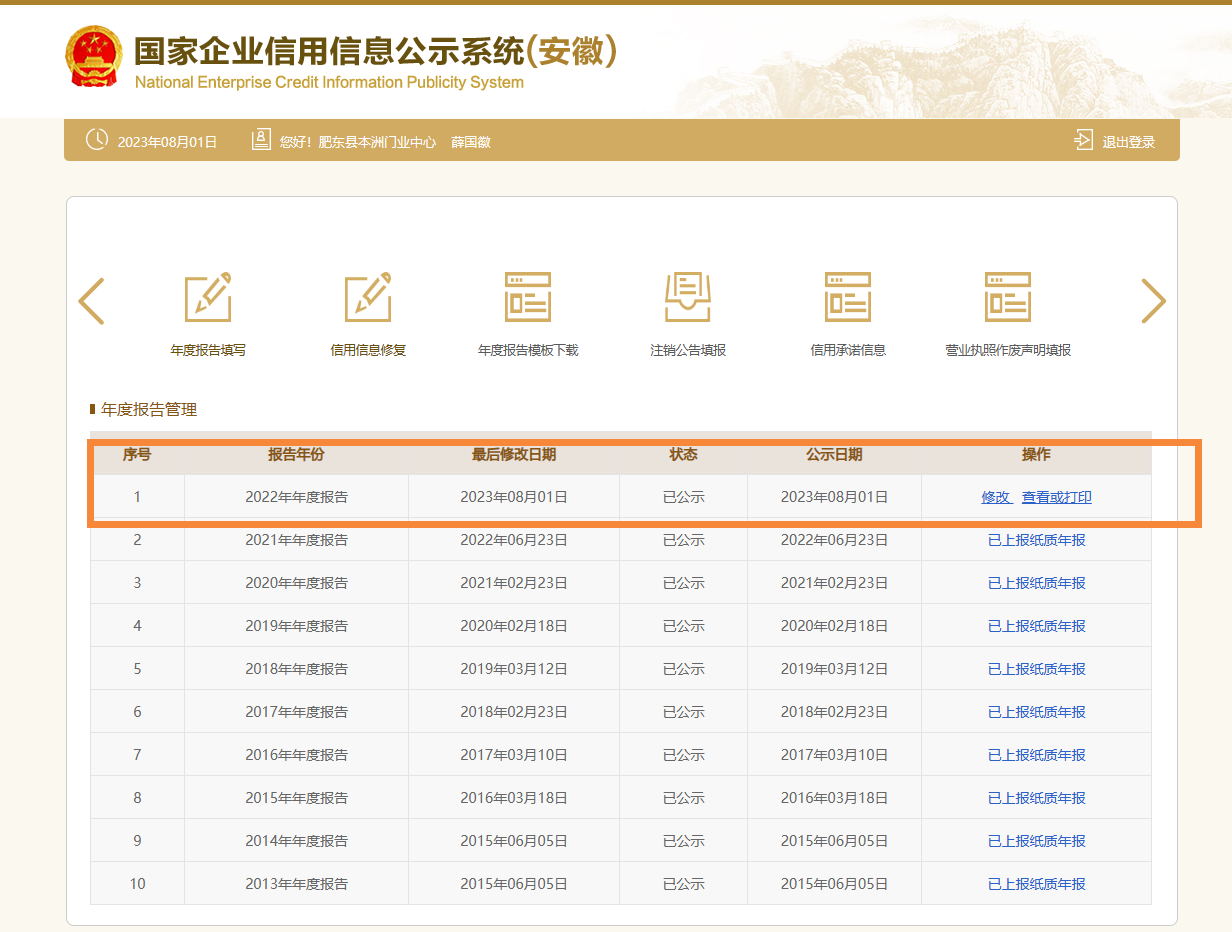This screenshot has width=1232, height=932.
Task: Click 已上报纸质年报 in 2014 row
Action: coord(1037,841)
